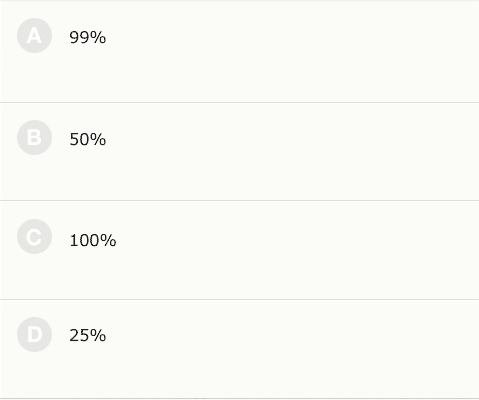Click the 25% answer text
This screenshot has width=479, height=400.
coord(88,335)
